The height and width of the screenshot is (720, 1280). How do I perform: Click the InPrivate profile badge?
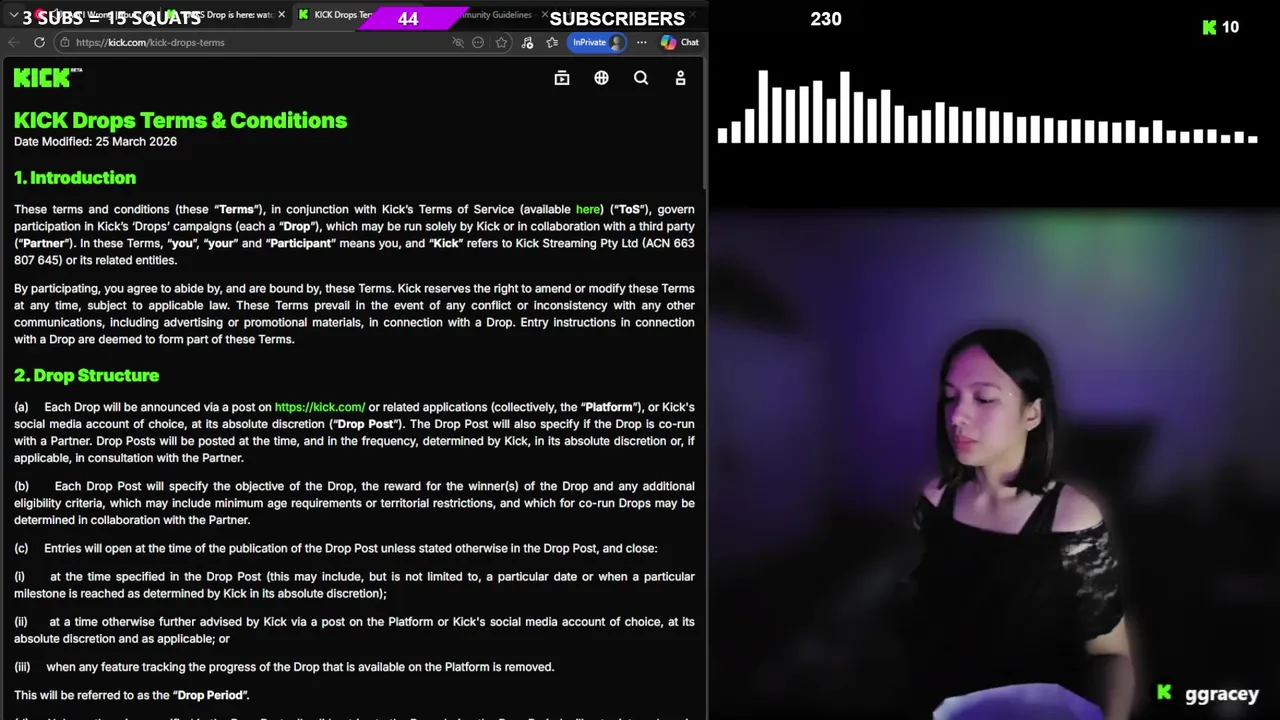(x=597, y=42)
